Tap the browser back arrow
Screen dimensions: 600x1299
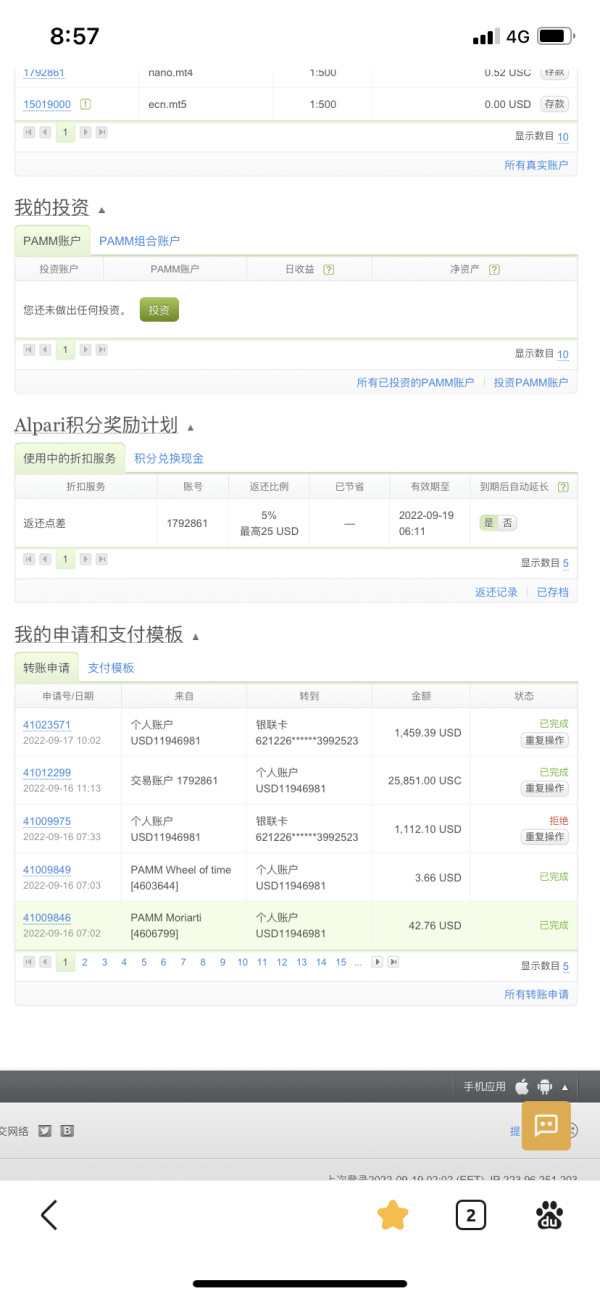(49, 1215)
